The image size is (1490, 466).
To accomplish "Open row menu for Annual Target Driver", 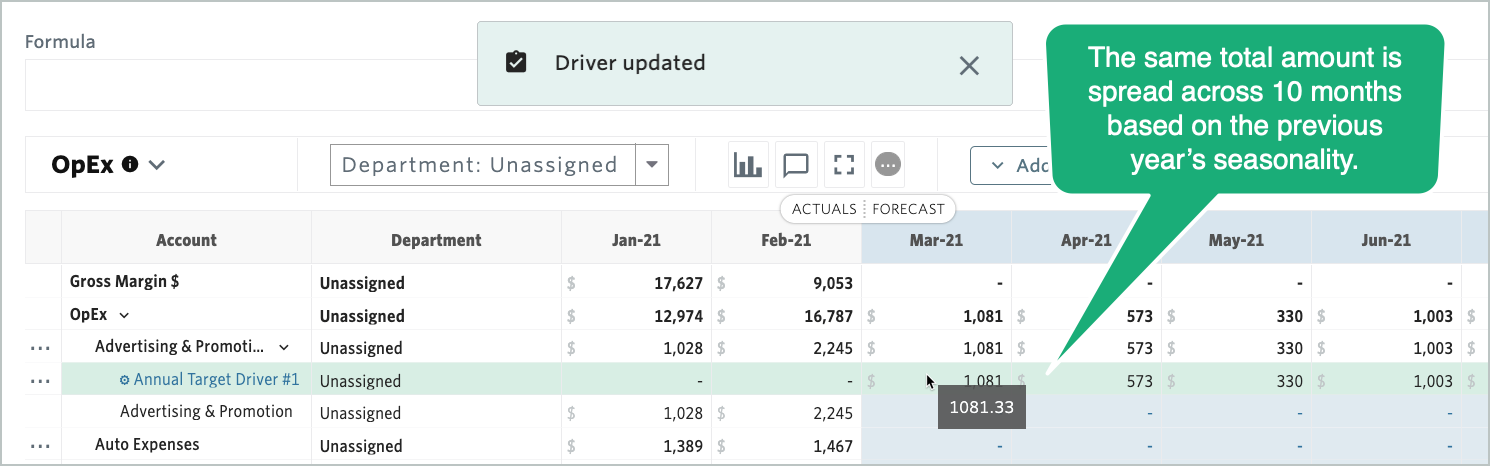I will pyautogui.click(x=41, y=381).
